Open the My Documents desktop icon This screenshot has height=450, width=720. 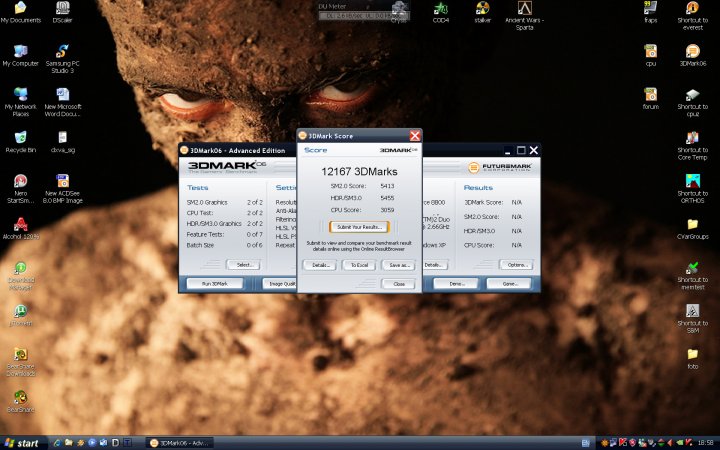[x=21, y=12]
